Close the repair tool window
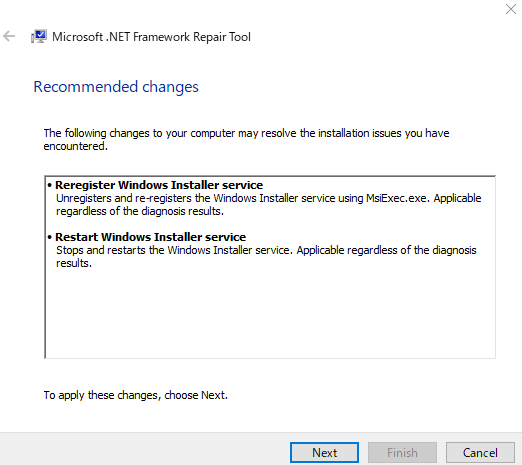 [511, 9]
